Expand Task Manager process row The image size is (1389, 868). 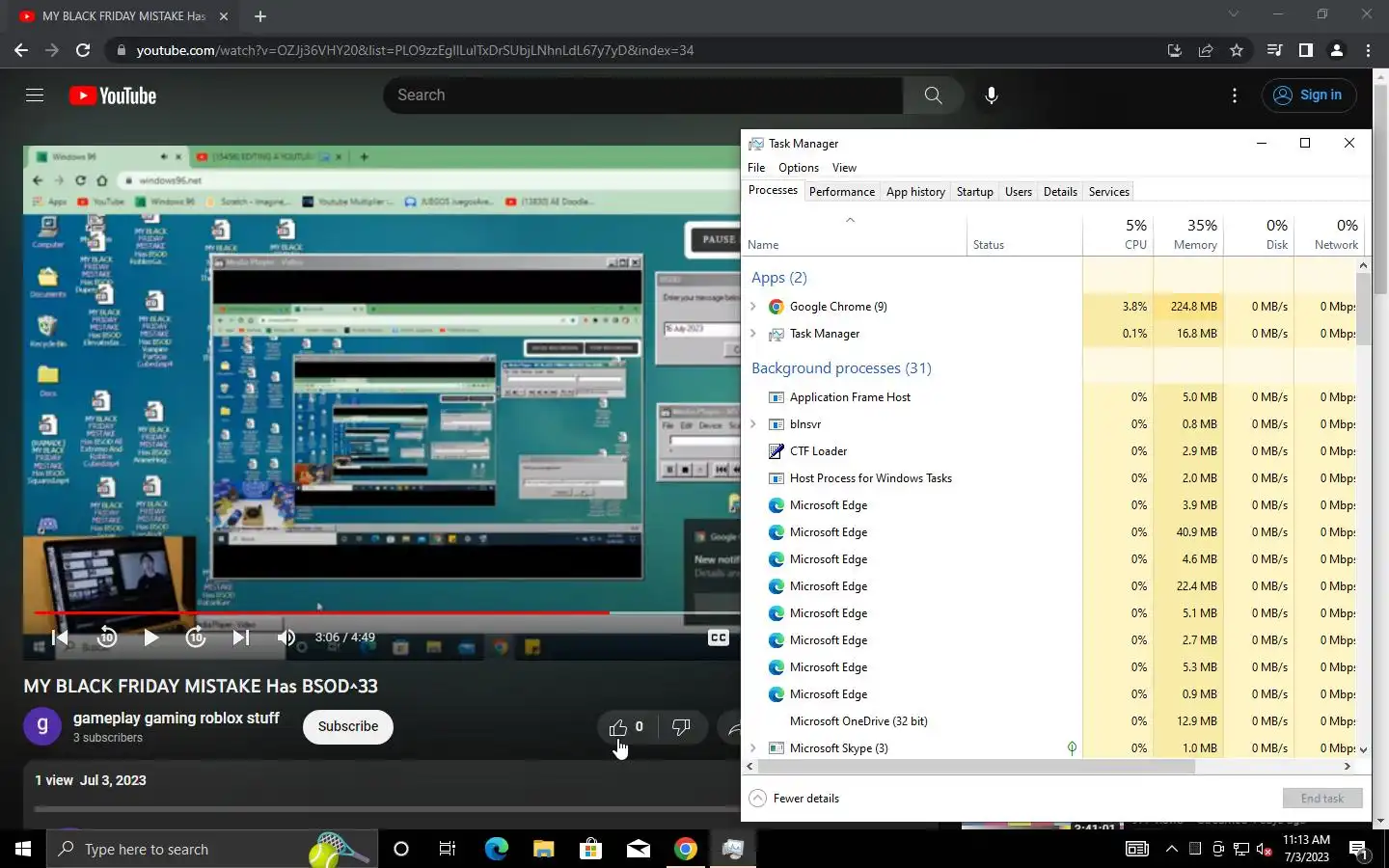click(753, 334)
